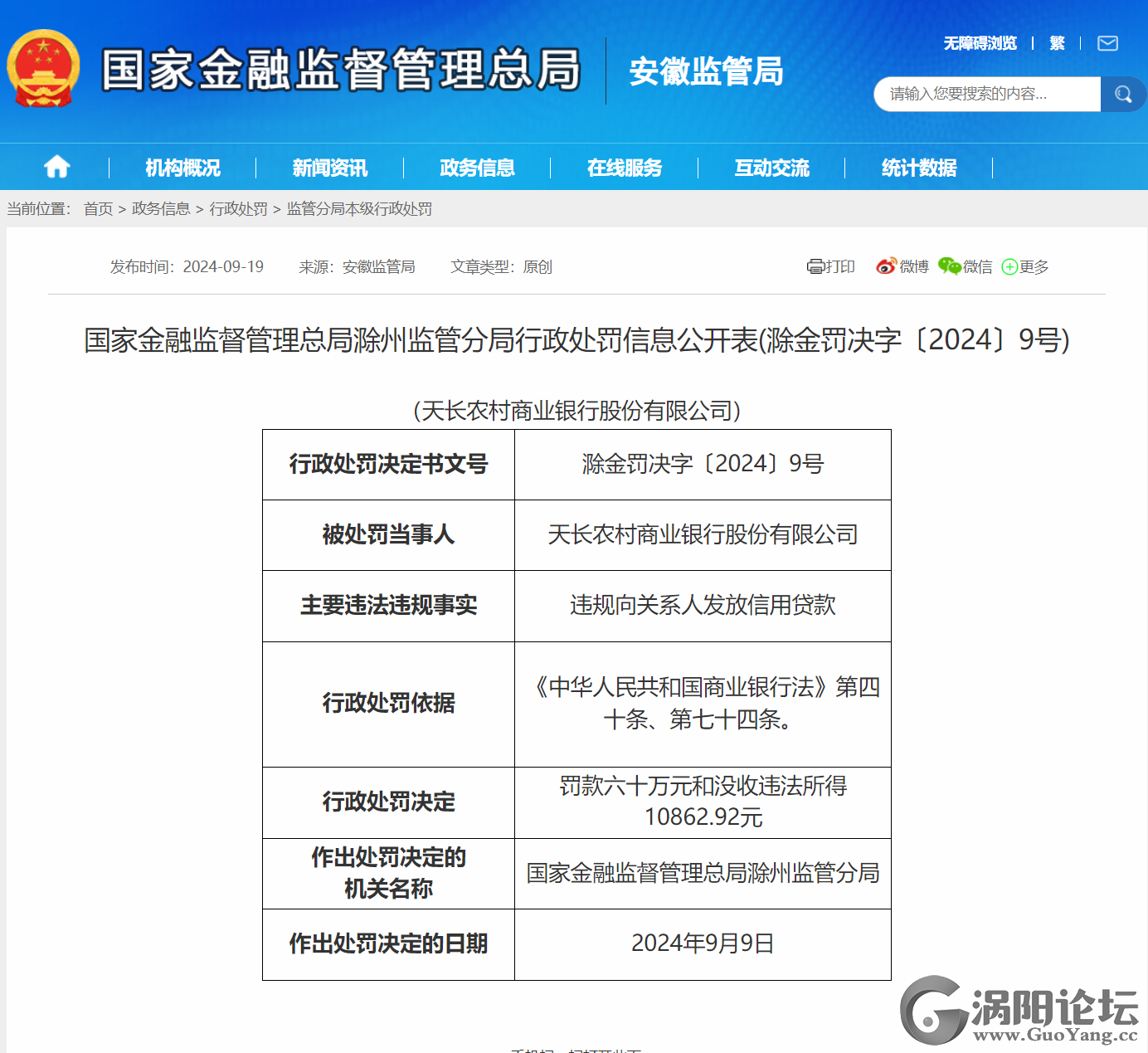The width and height of the screenshot is (1148, 1053).
Task: Click the 首页 breadcrumb link
Action: pos(98,208)
